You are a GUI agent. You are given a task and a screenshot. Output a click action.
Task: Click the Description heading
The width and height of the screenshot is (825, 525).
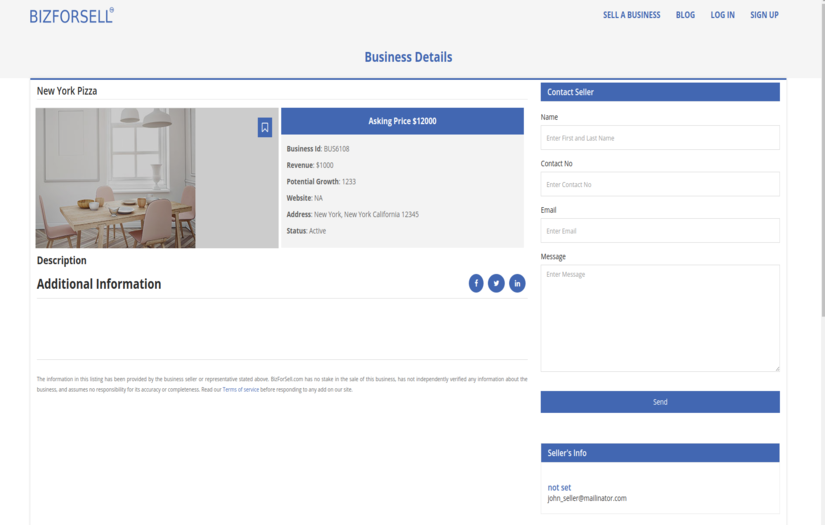62,260
